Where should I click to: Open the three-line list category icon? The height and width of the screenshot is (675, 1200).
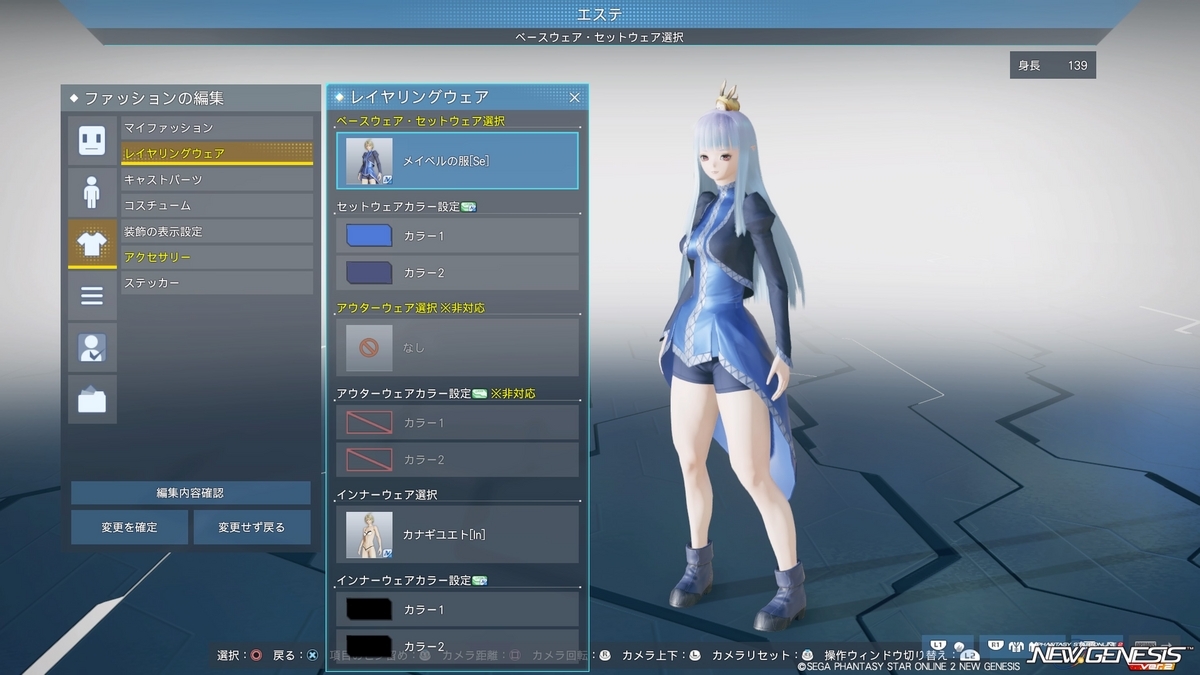(x=92, y=296)
